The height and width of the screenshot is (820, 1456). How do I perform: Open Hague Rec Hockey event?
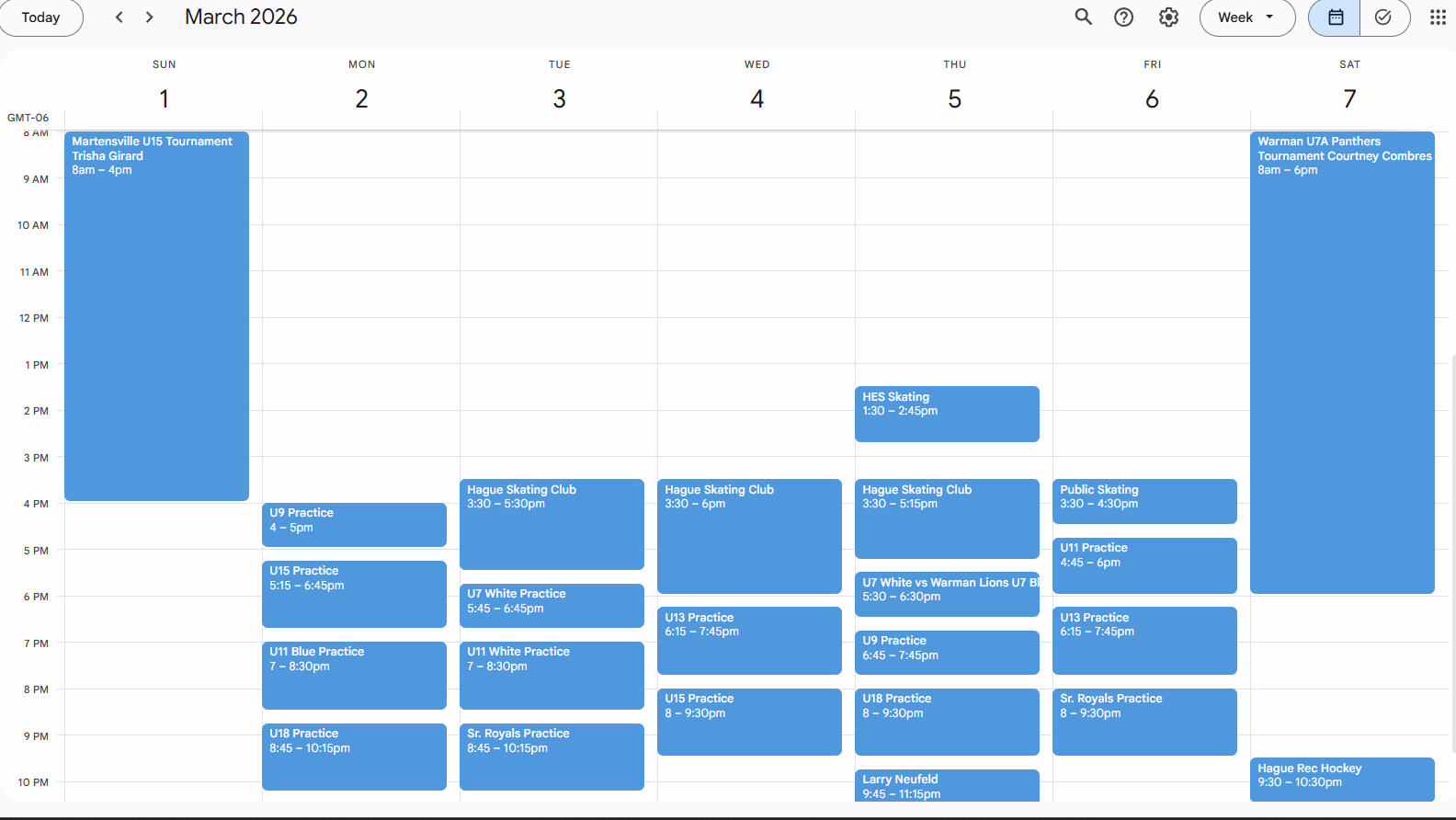[x=1342, y=779]
